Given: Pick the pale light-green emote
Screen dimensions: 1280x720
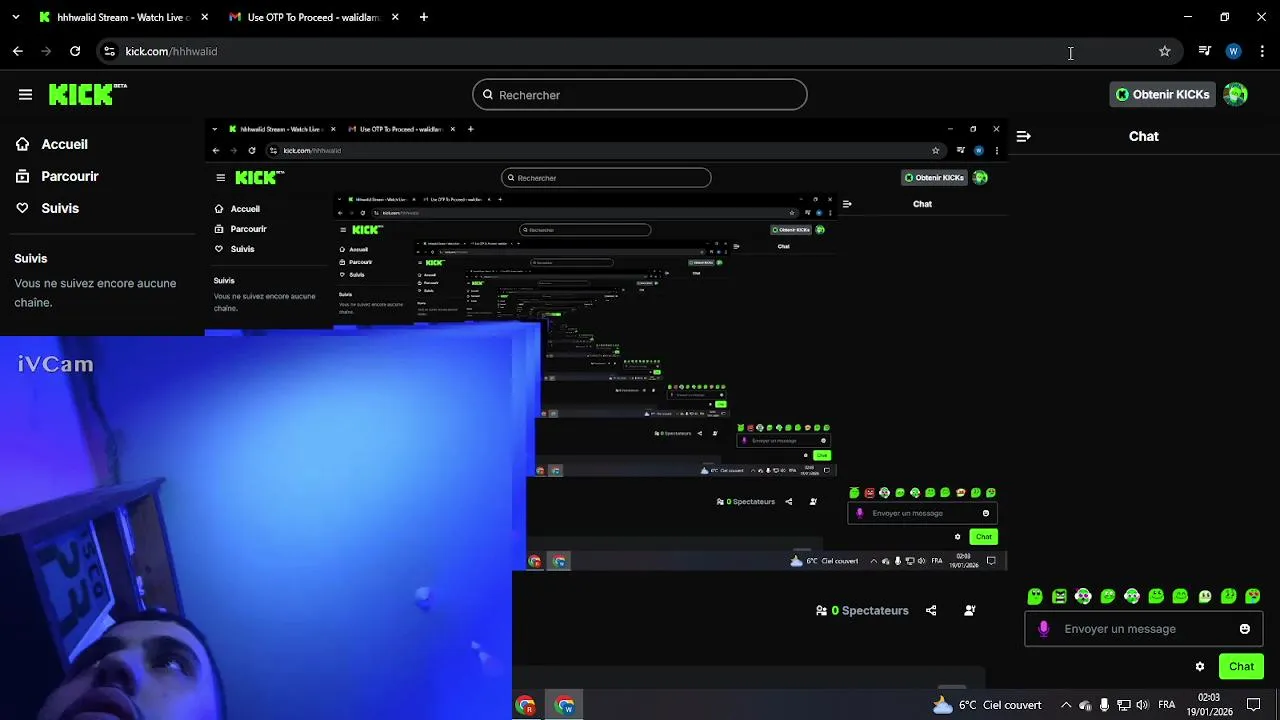Looking at the screenshot, I should [1205, 596].
